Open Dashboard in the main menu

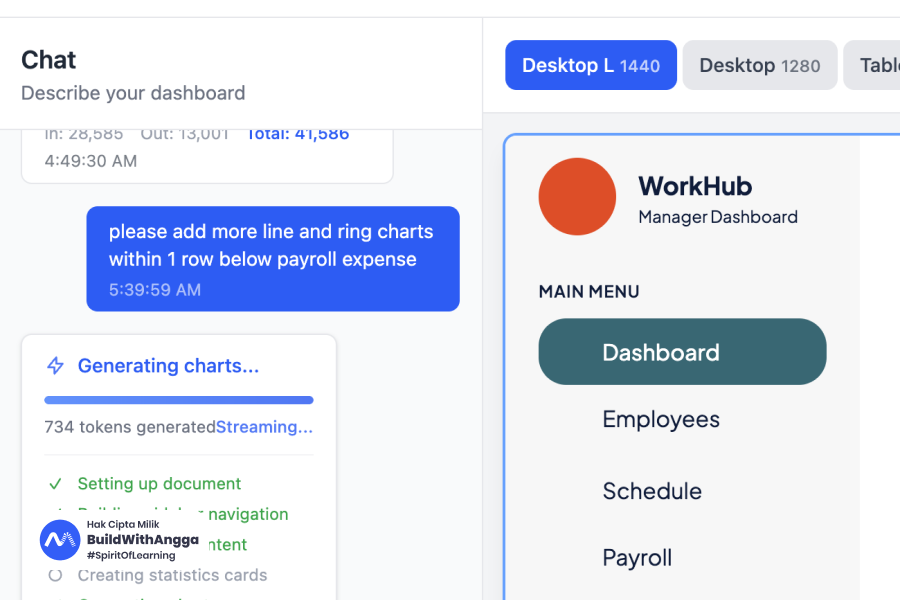coord(682,352)
